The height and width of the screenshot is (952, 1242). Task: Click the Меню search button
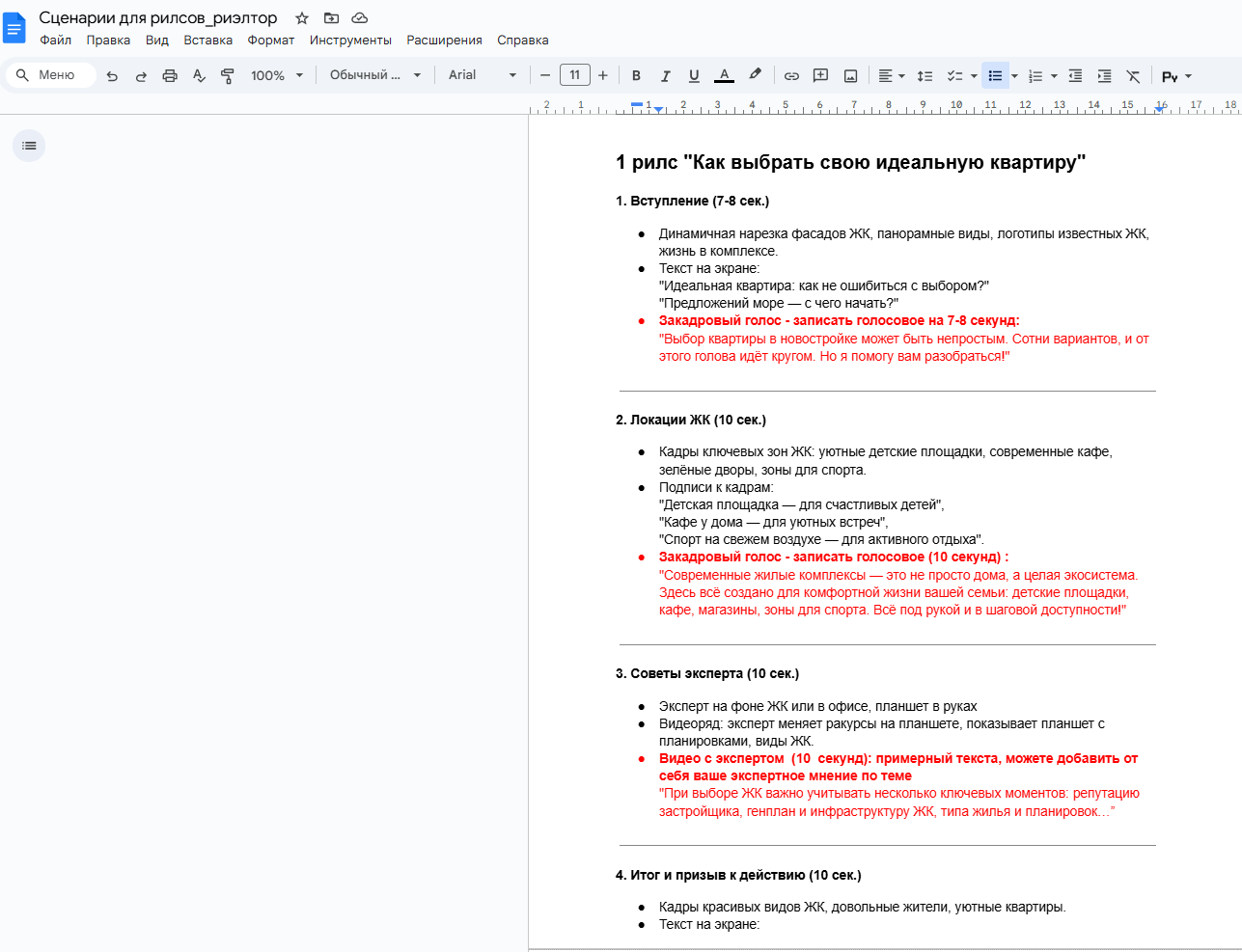(51, 75)
